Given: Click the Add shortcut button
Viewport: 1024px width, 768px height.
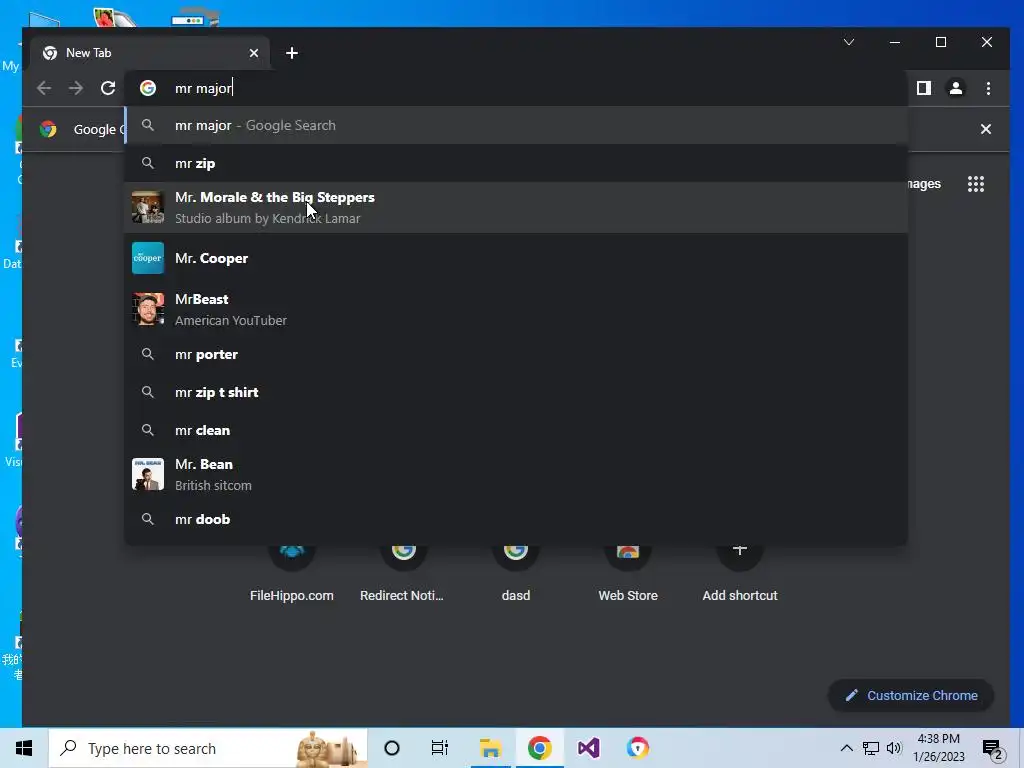Looking at the screenshot, I should tap(740, 571).
